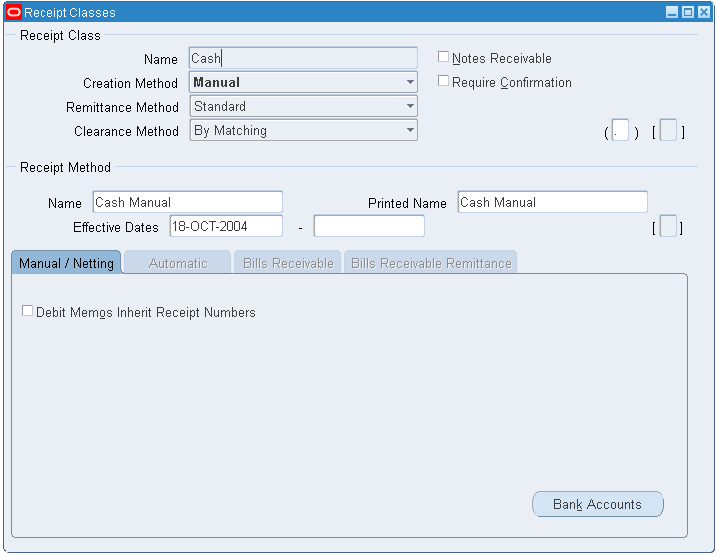Open the Clearance Method dropdown
Image resolution: width=717 pixels, height=556 pixels.
coord(410,131)
